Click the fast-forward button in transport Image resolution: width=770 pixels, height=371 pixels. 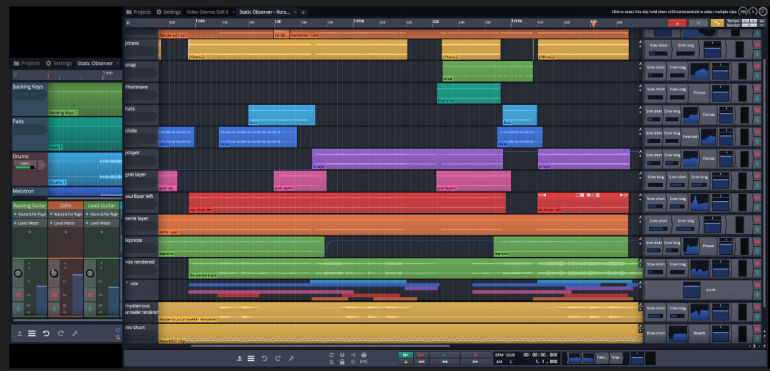coord(475,362)
